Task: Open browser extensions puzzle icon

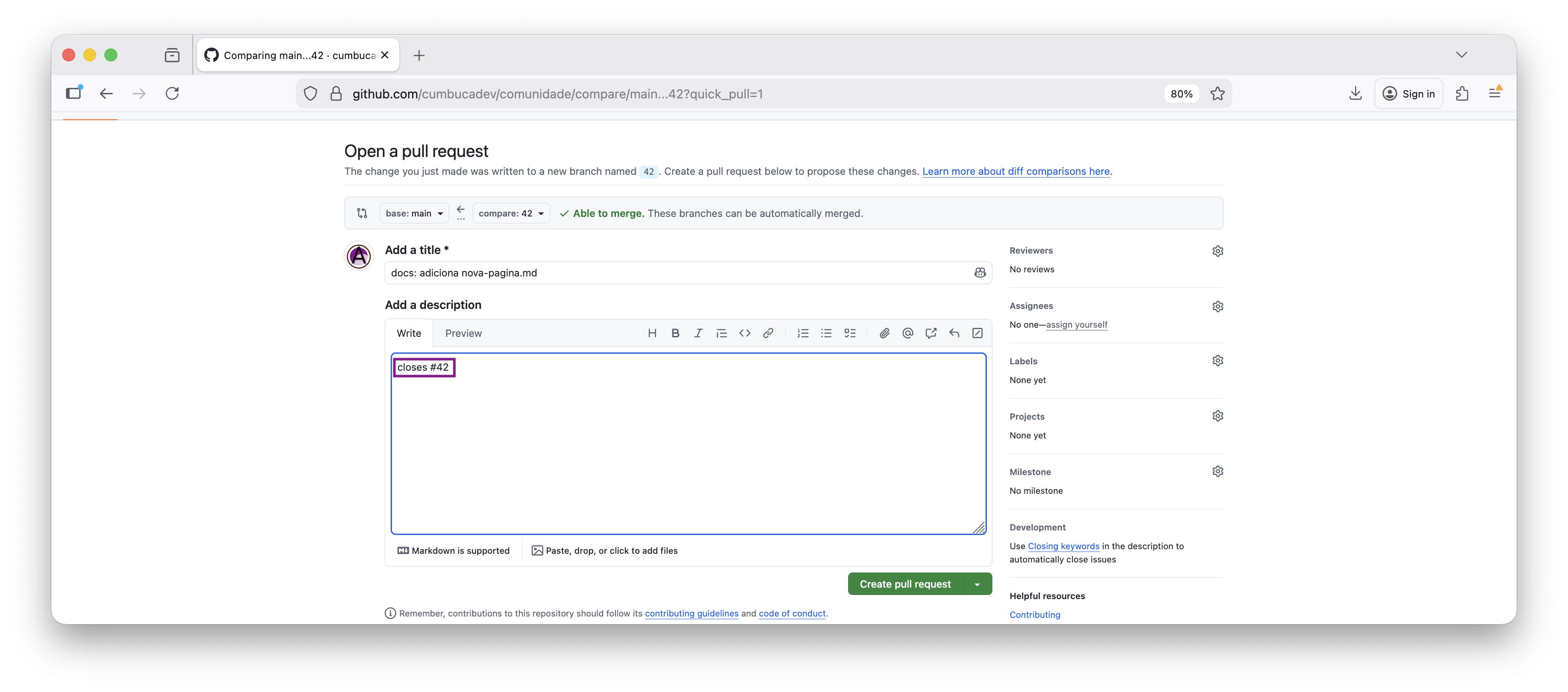Action: 1462,94
